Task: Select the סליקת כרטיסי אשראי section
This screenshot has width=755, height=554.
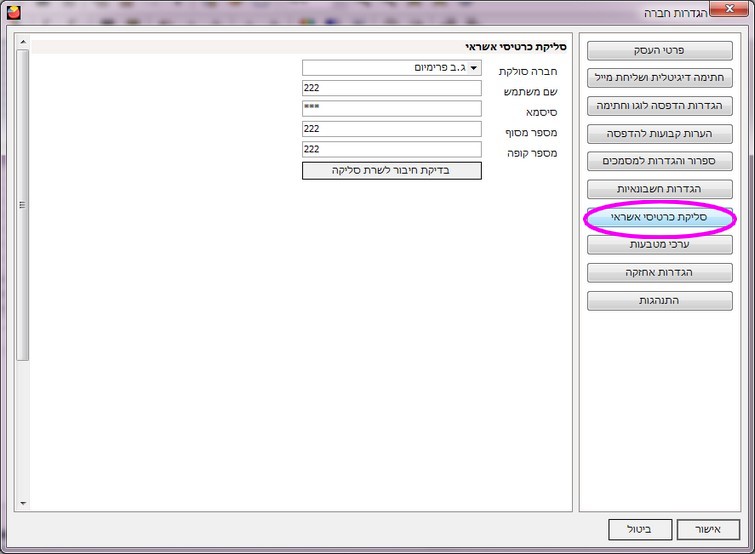Action: coord(659,217)
